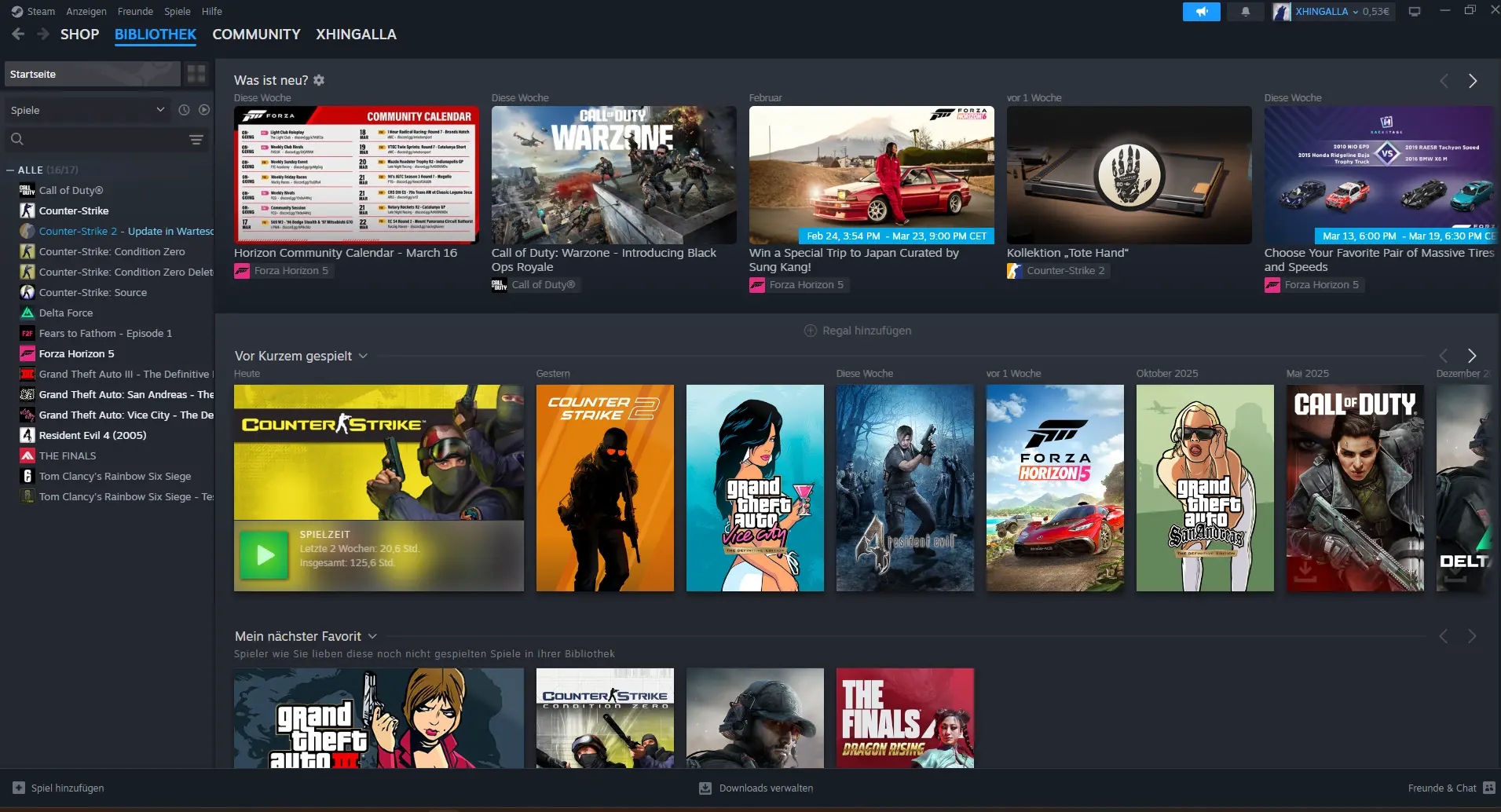The height and width of the screenshot is (812, 1501).
Task: Select Delta Force icon in game list
Action: [27, 313]
